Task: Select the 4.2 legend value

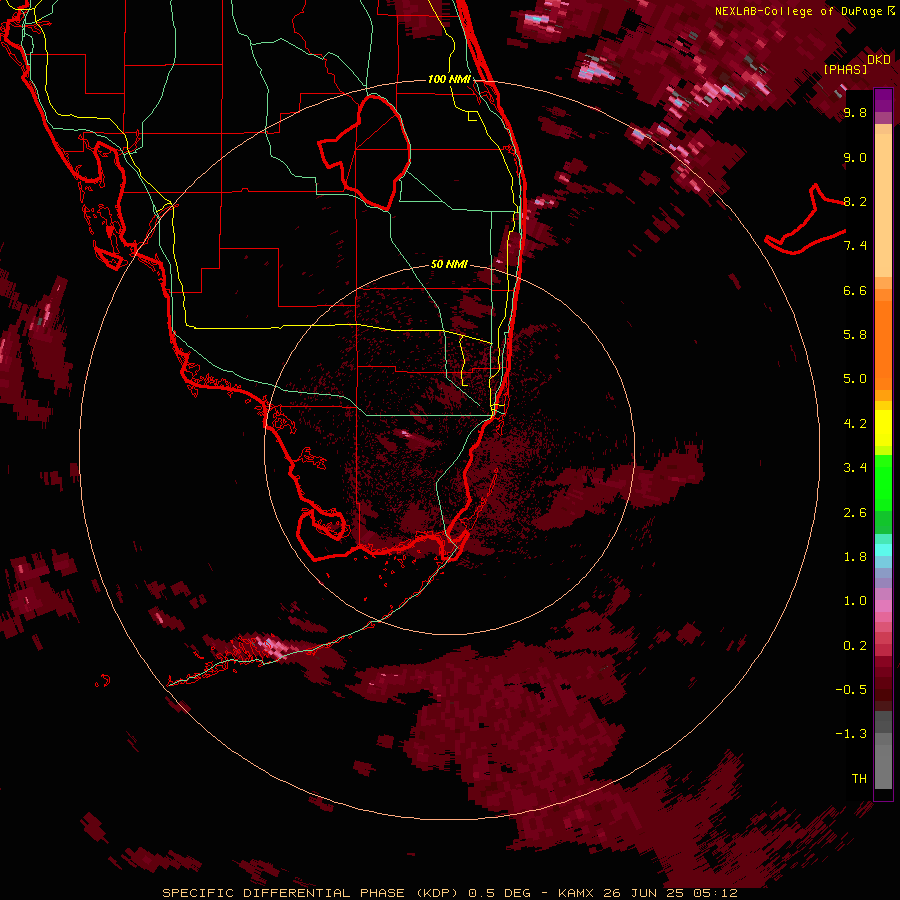Action: 855,424
